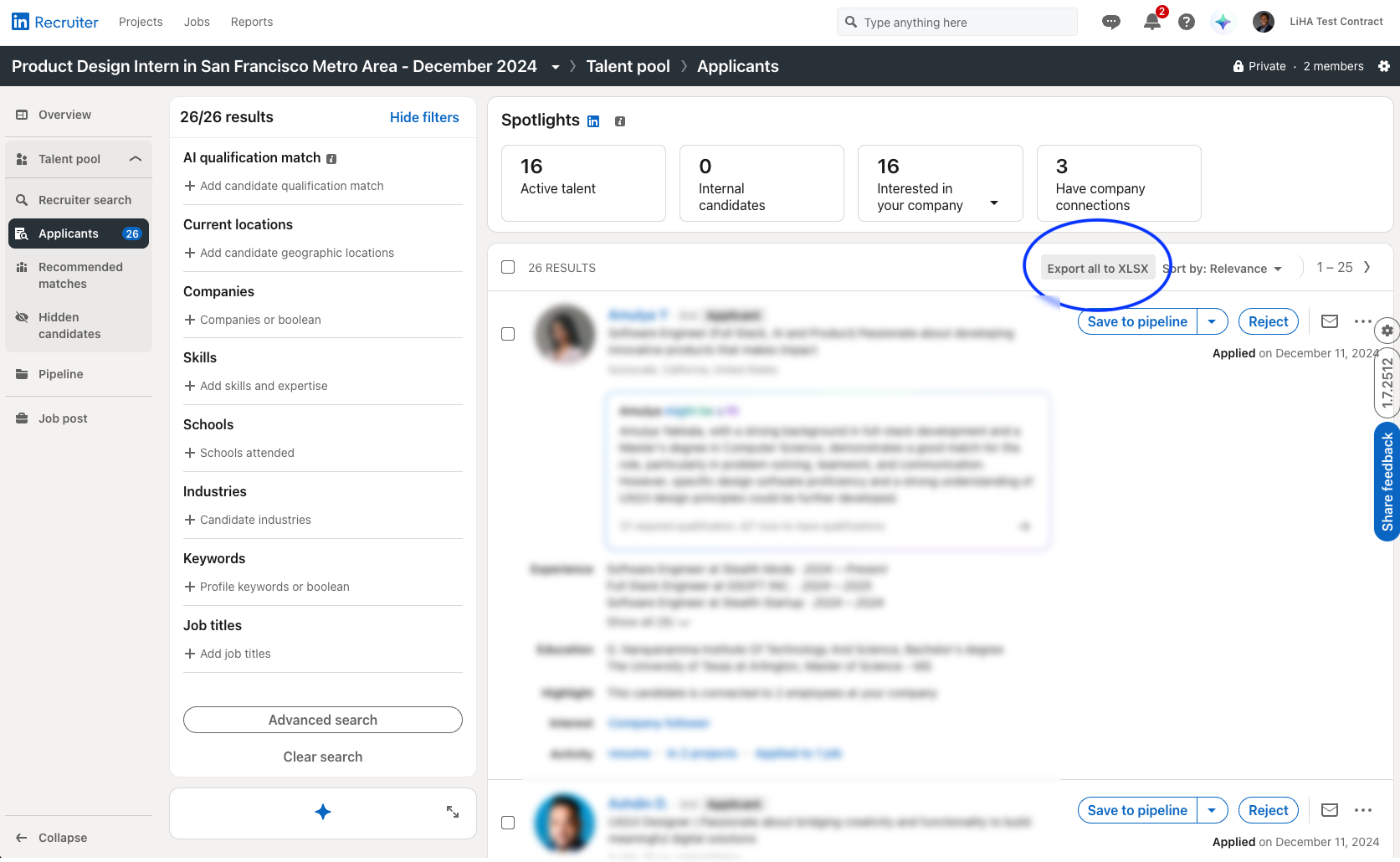Click plus icon for Add job titles
Screen dimensions: 1400x862
click(x=190, y=654)
